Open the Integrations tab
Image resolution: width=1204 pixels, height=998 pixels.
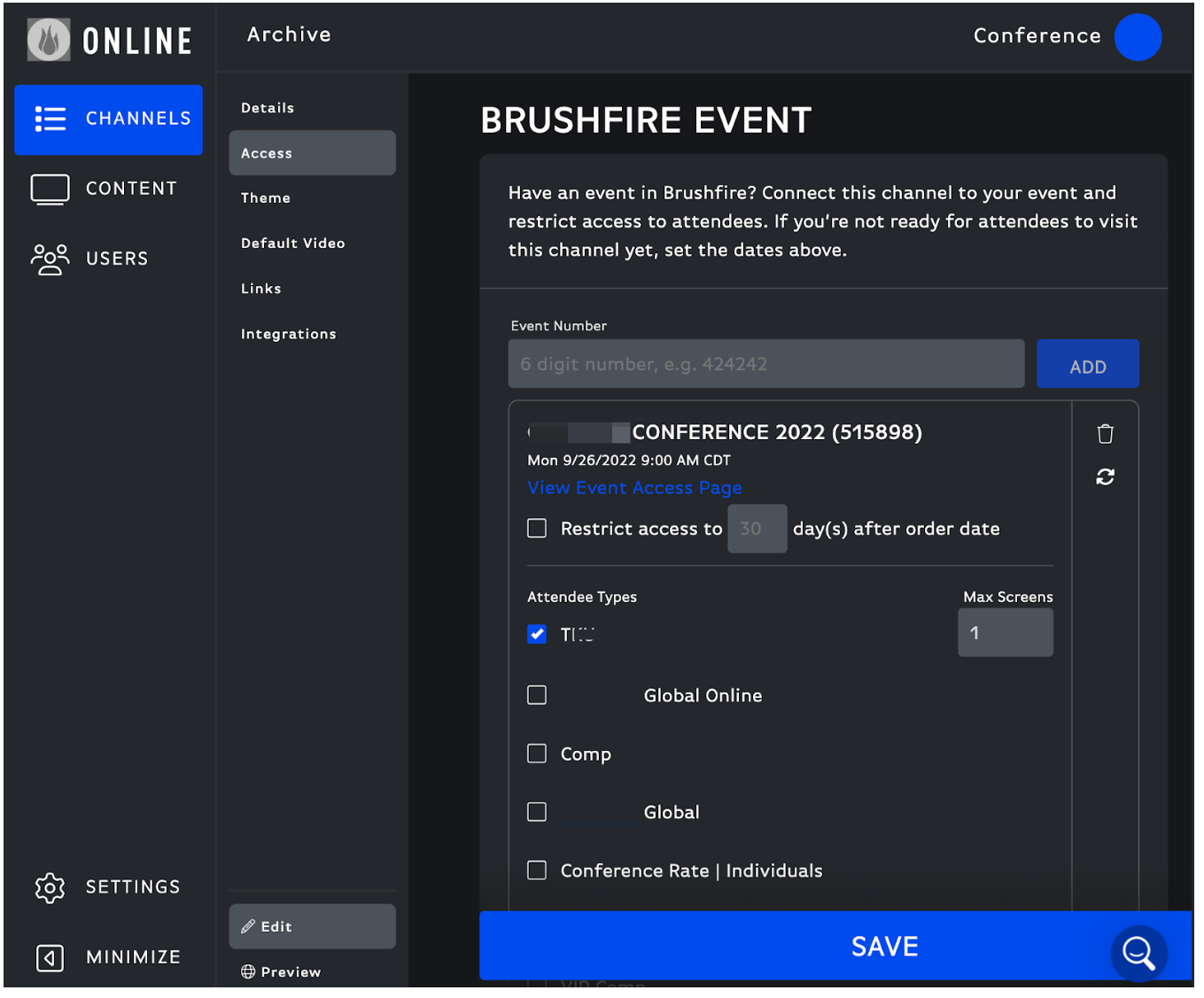click(288, 334)
